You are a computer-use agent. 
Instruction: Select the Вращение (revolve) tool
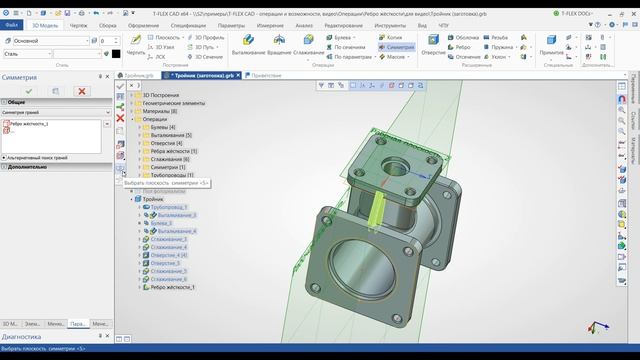click(279, 44)
